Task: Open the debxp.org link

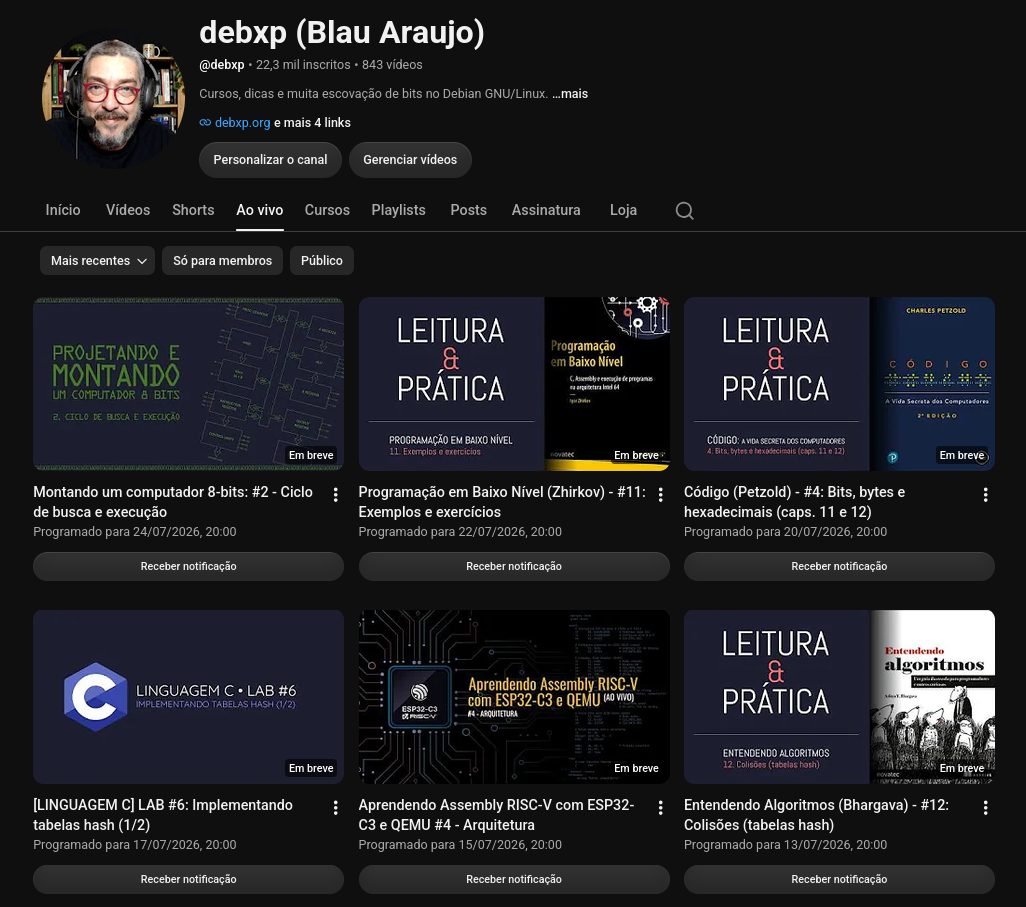Action: 242,122
